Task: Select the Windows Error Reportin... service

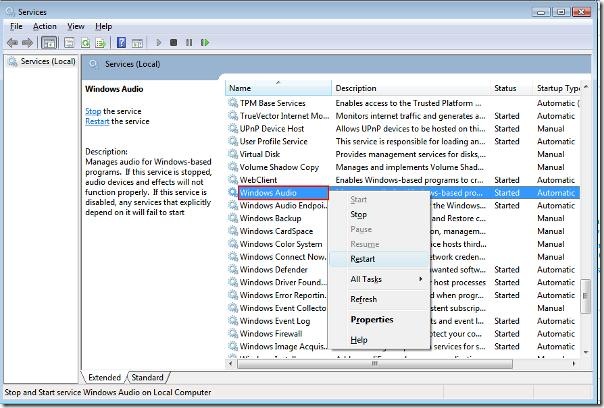Action: [x=283, y=295]
